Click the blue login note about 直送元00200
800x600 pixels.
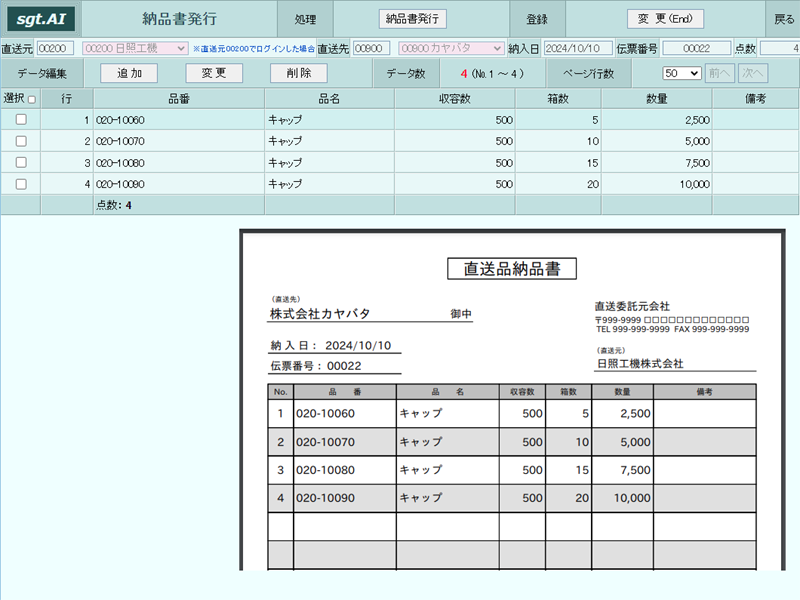pos(254,49)
